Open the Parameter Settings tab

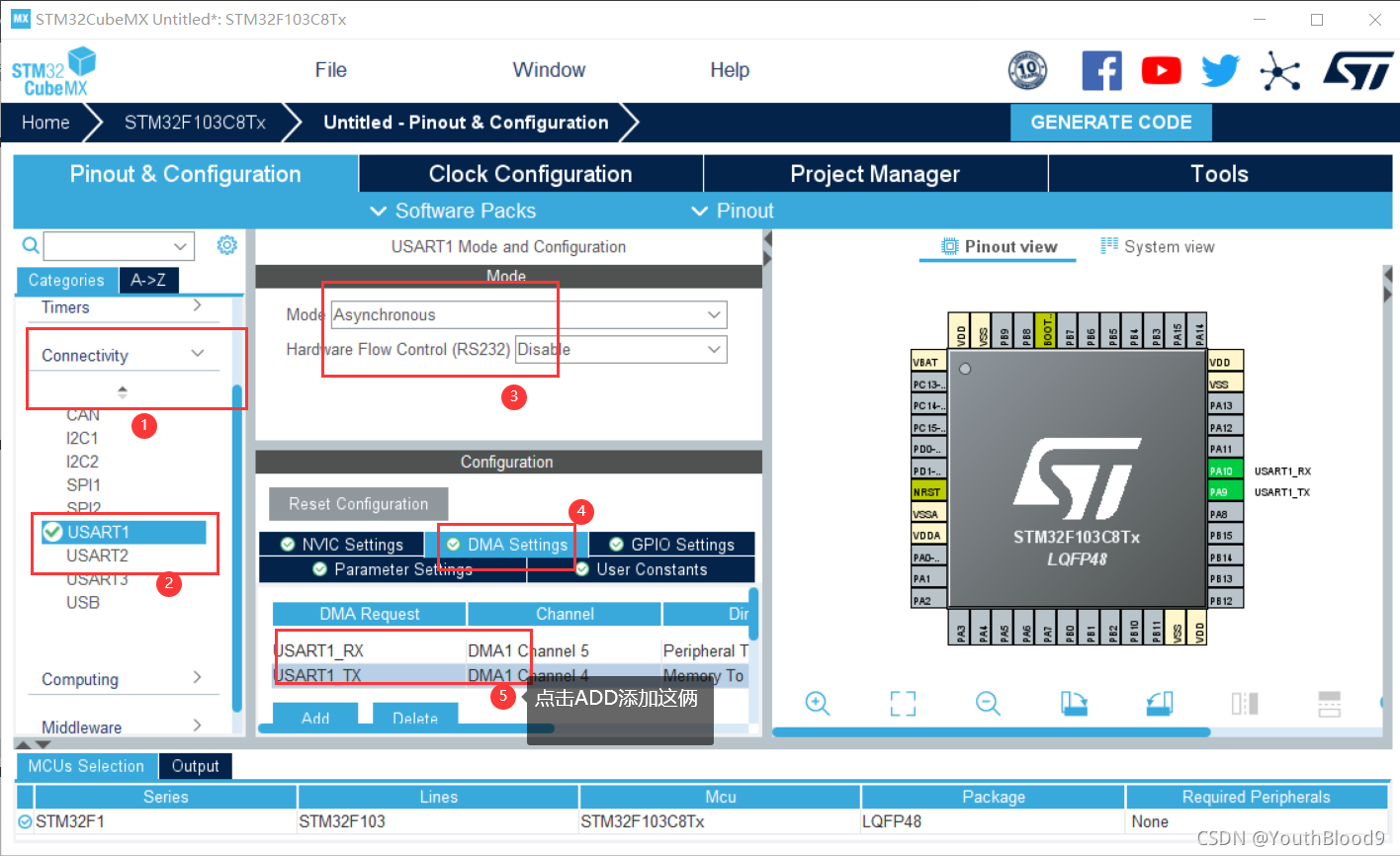pos(393,569)
